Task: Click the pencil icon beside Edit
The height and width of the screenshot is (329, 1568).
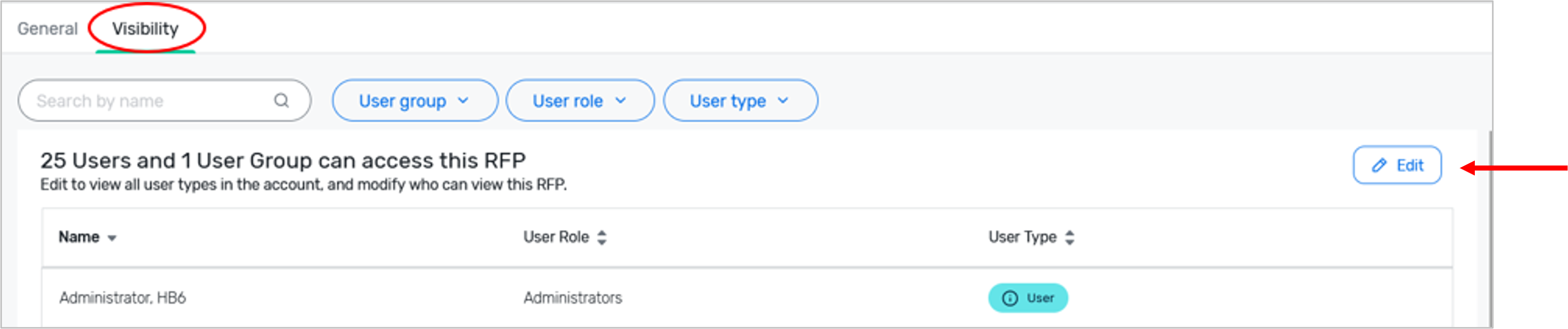Action: tap(1379, 166)
